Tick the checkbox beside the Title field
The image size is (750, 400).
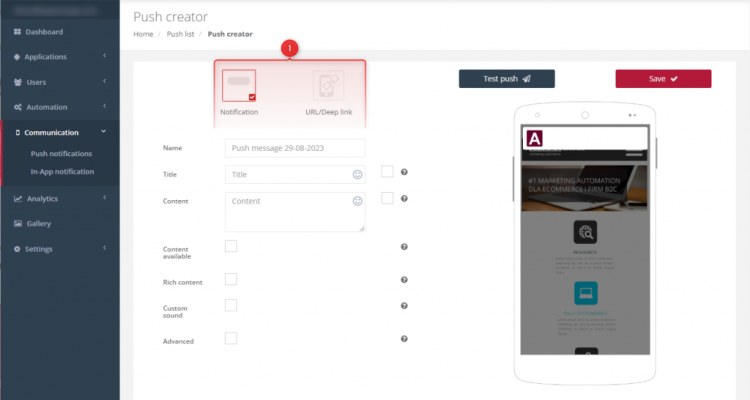pyautogui.click(x=387, y=171)
